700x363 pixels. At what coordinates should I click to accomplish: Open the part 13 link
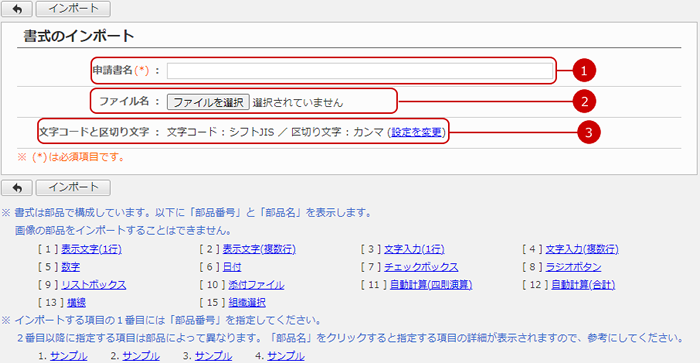76,302
